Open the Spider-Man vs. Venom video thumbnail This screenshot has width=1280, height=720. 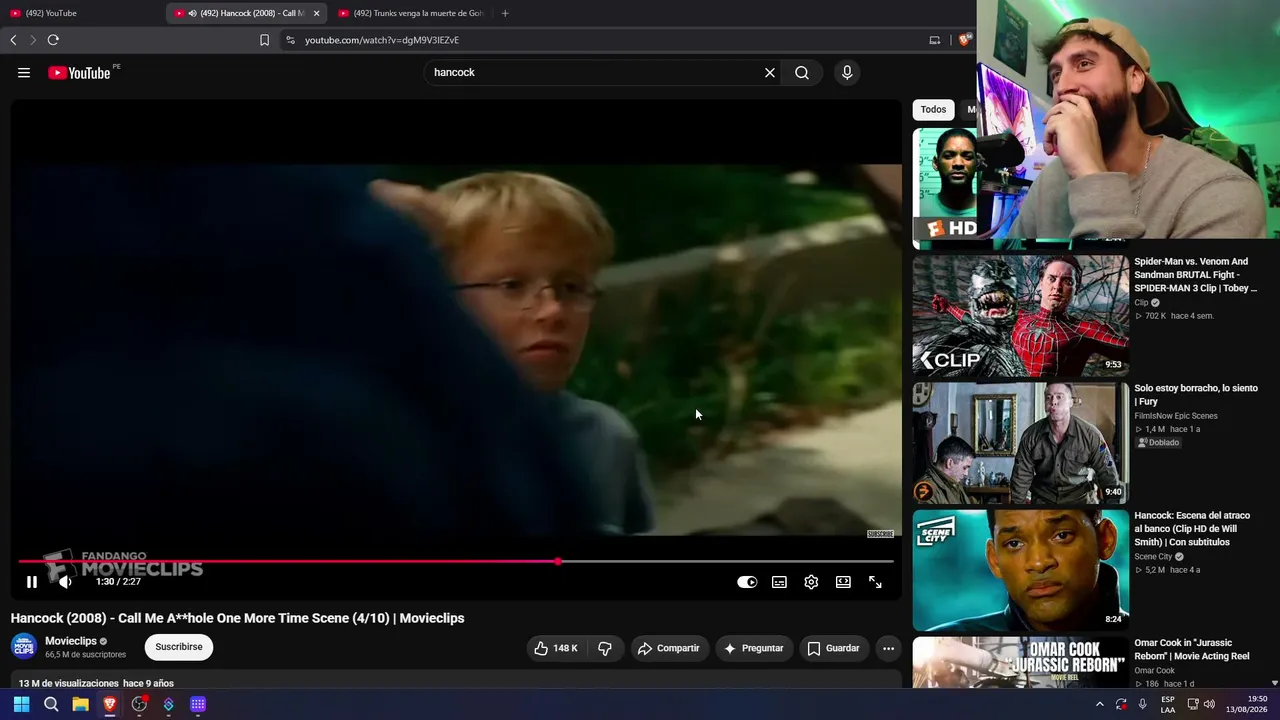click(x=1020, y=316)
